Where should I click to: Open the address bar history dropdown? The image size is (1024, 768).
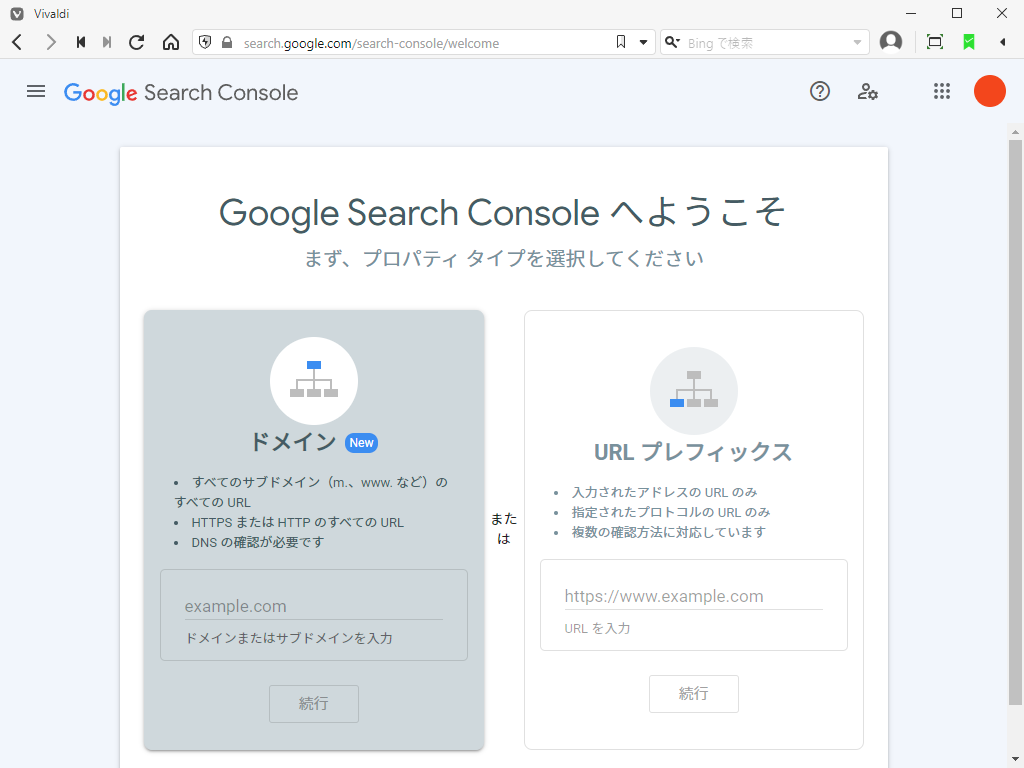(643, 42)
